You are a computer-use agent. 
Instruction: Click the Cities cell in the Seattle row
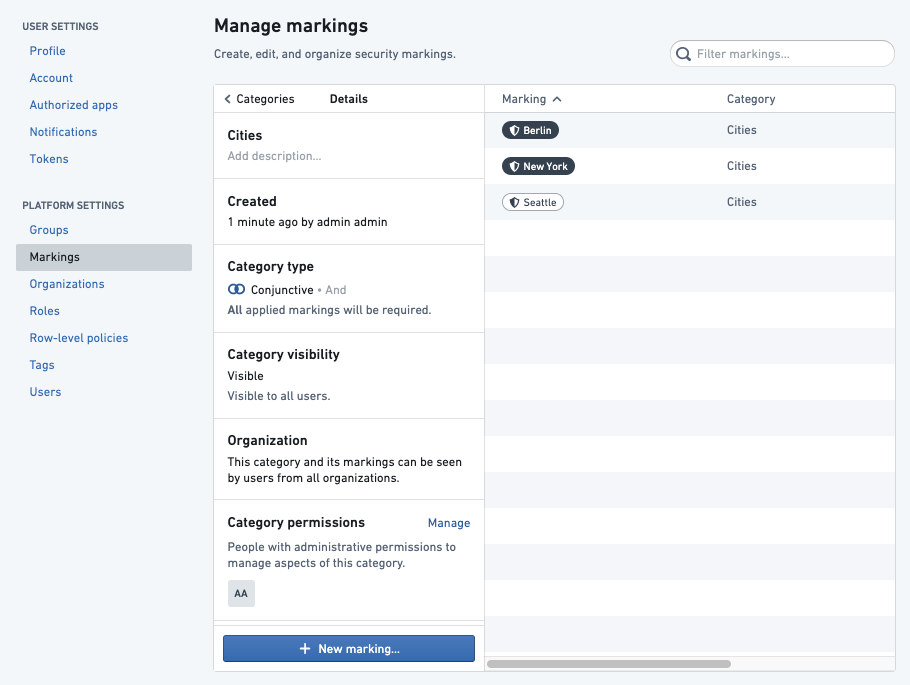(742, 202)
